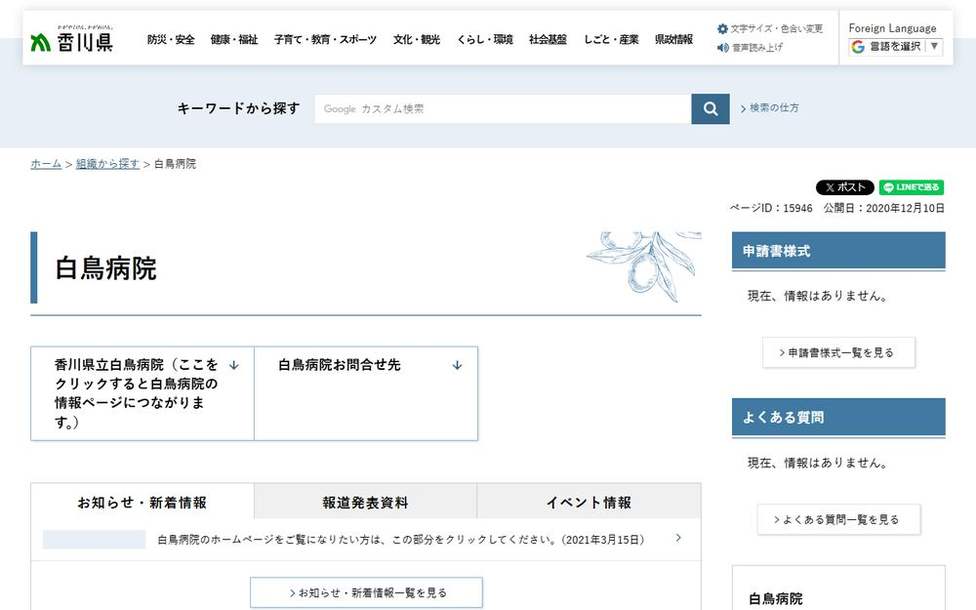Click the Kagawa Prefecture logo
This screenshot has height=610, width=976.
72,39
